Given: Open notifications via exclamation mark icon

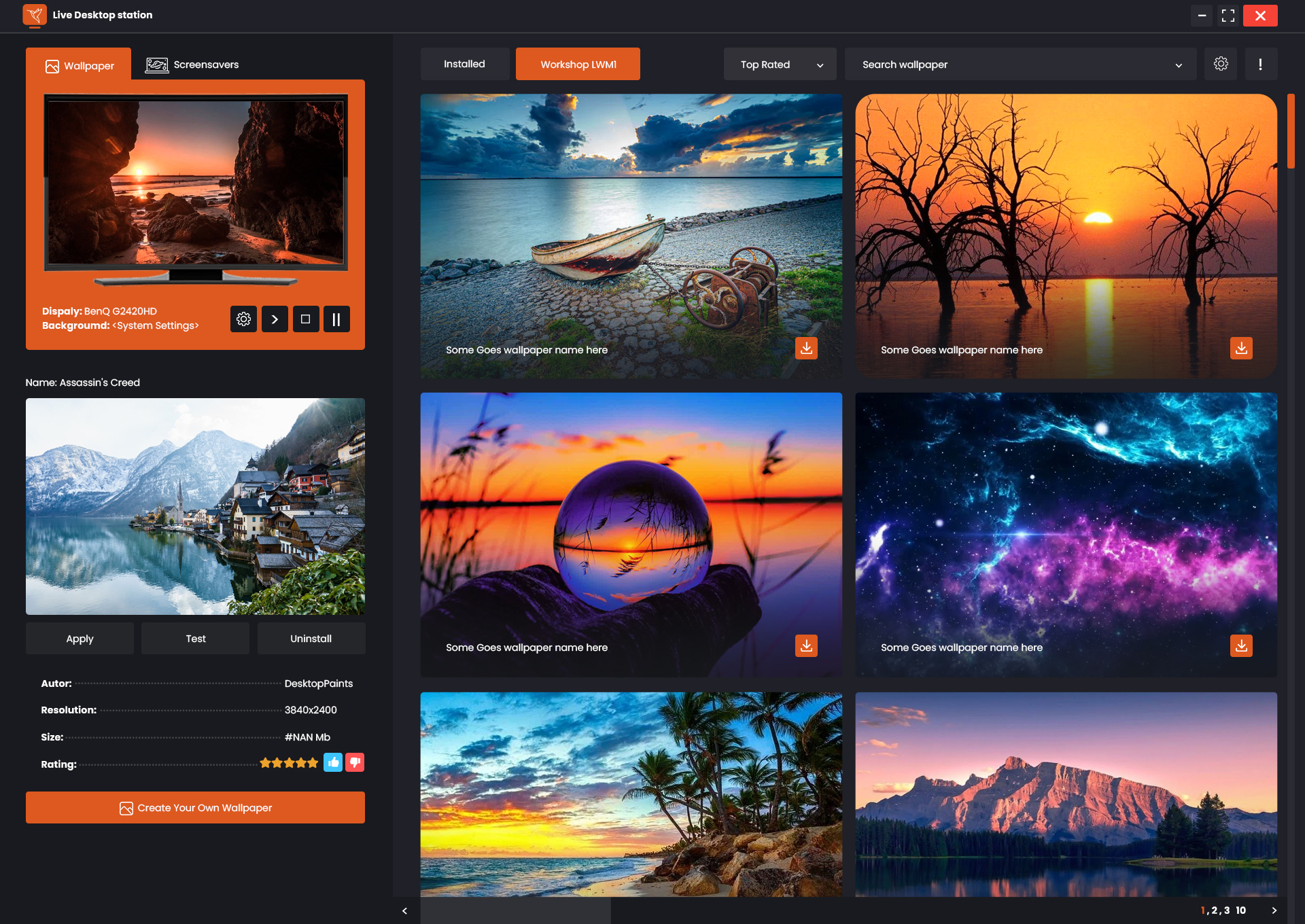Looking at the screenshot, I should [1261, 63].
